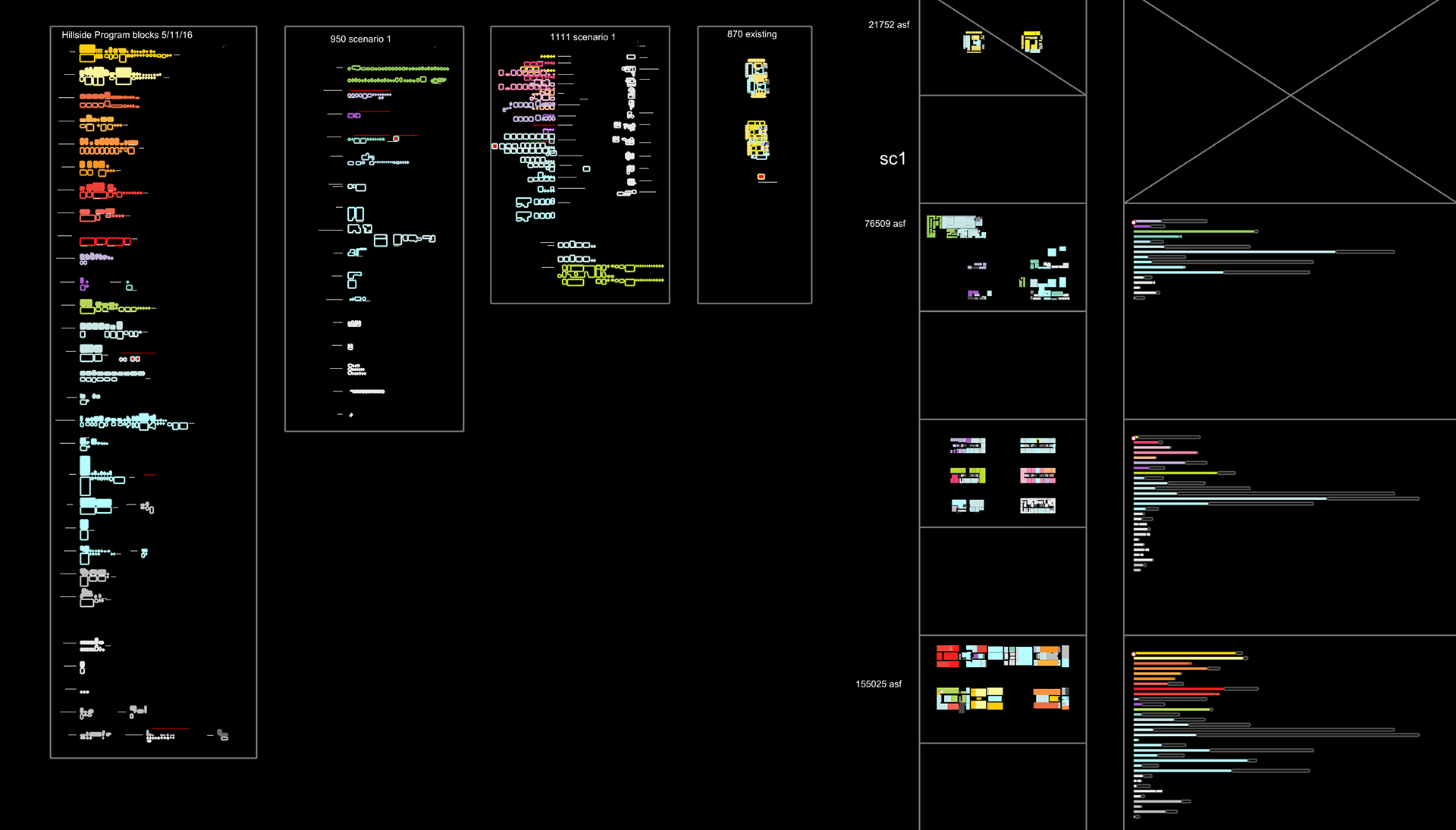Click long green bar in middle bar chart
Viewport: 1456px width, 830px height.
1175,473
